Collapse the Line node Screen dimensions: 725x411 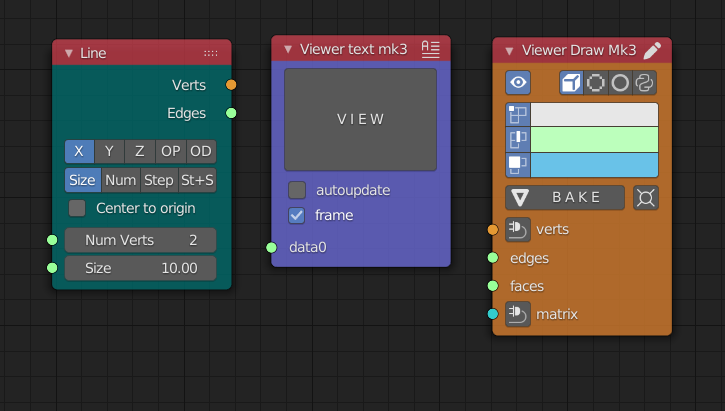(x=68, y=53)
